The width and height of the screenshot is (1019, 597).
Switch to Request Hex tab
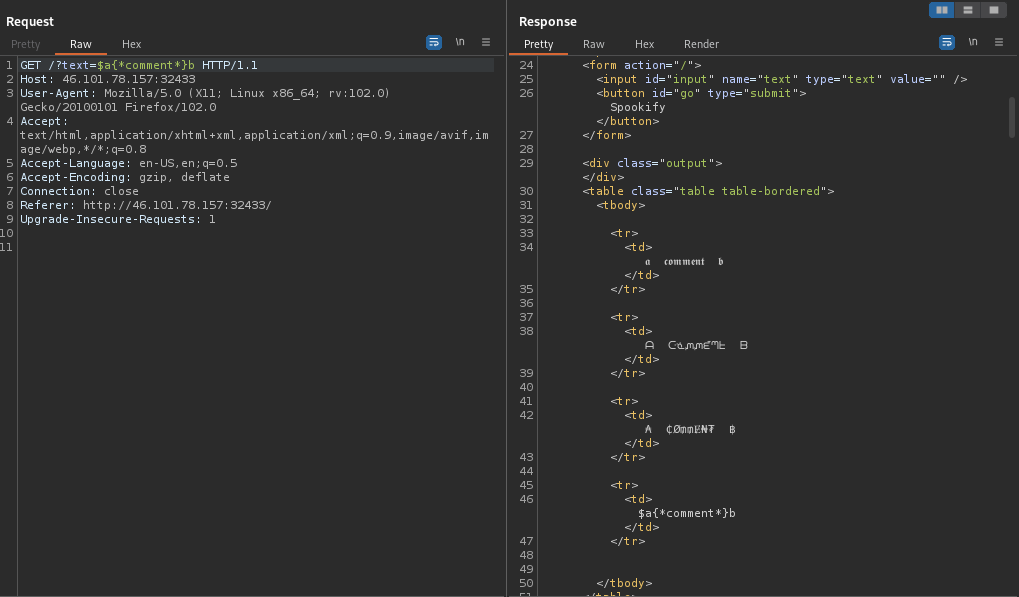pos(131,44)
